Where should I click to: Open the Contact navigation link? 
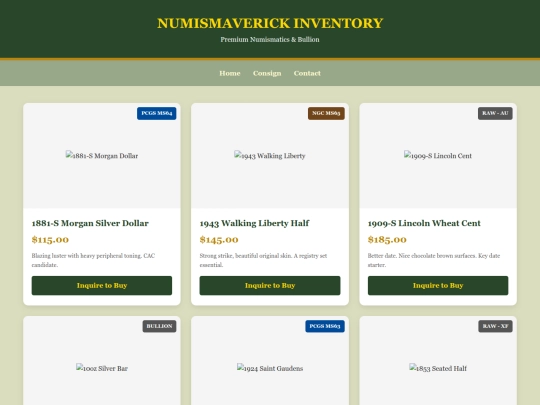coord(307,73)
